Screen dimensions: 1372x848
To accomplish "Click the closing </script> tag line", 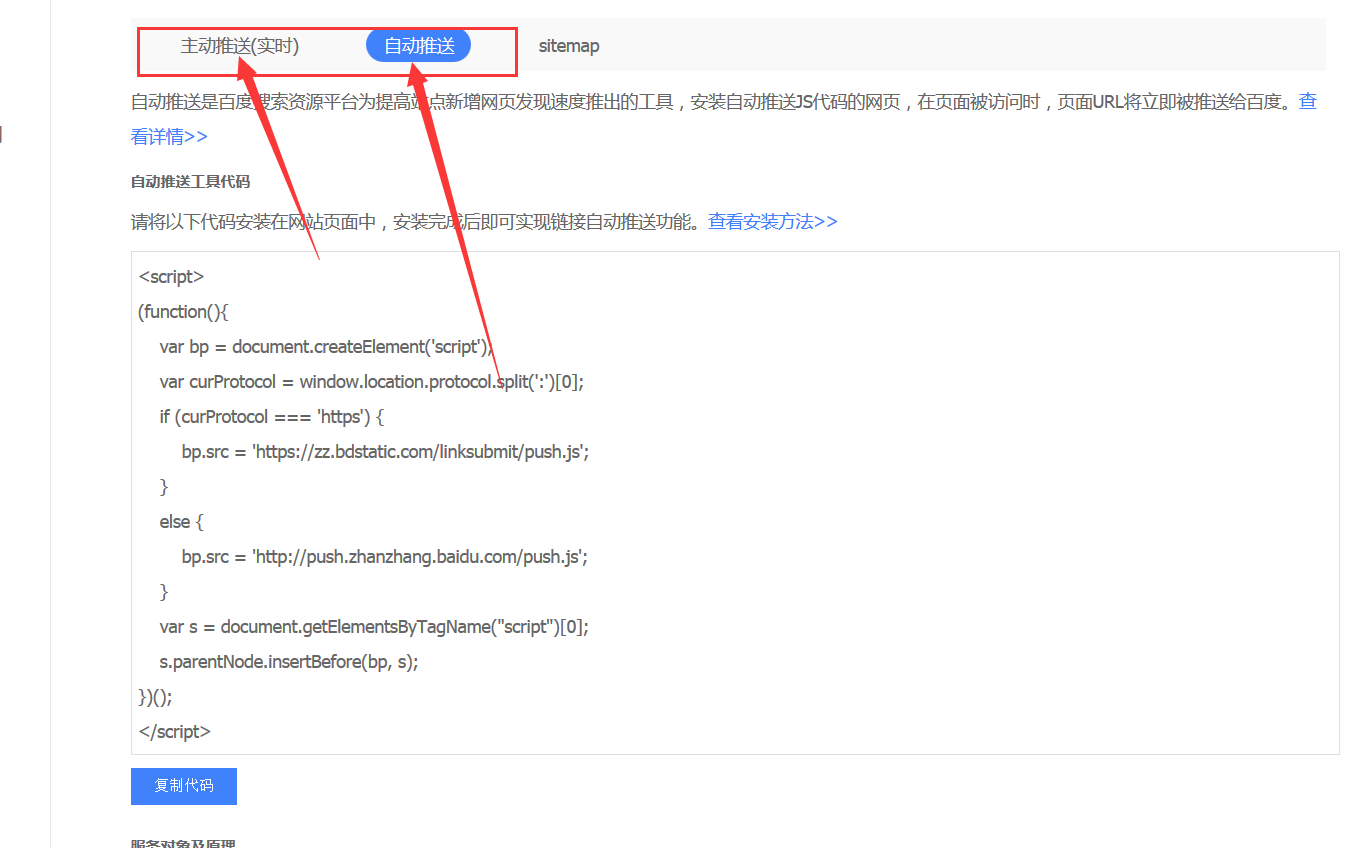I will point(174,732).
